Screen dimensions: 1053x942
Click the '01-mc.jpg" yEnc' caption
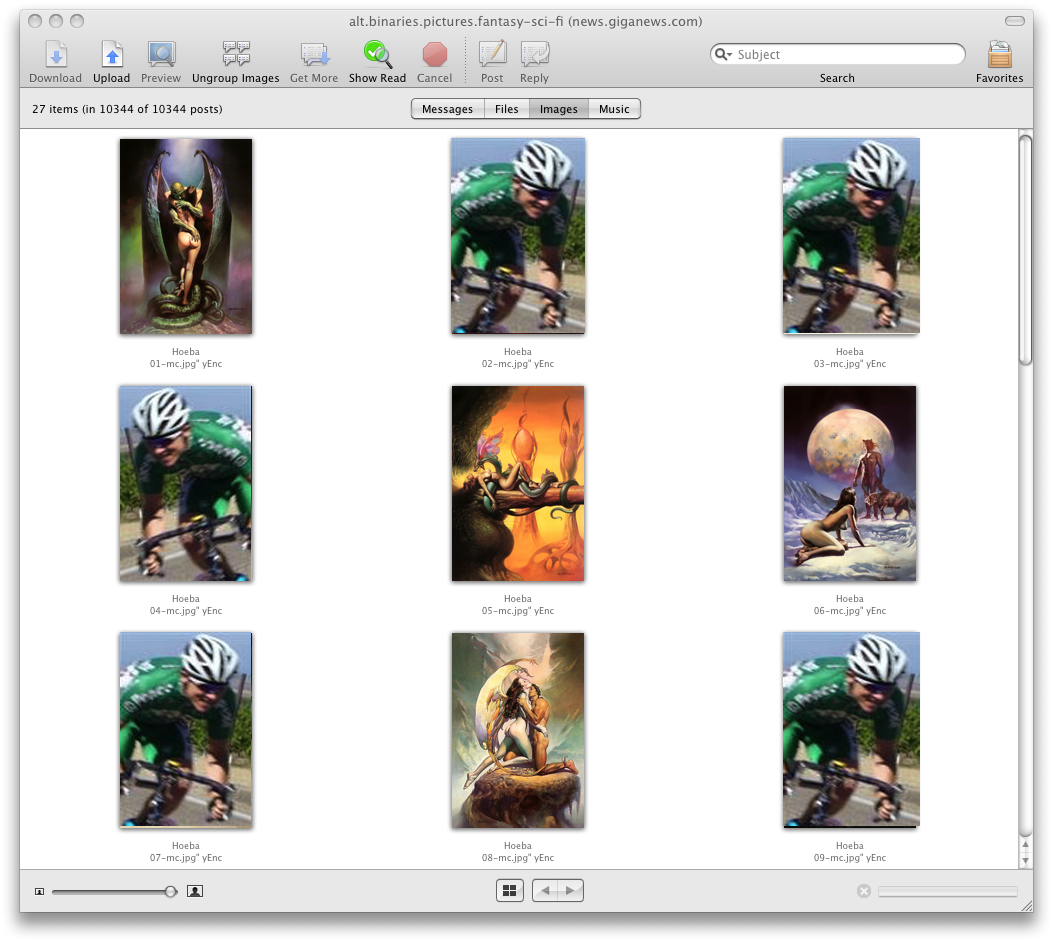click(186, 364)
